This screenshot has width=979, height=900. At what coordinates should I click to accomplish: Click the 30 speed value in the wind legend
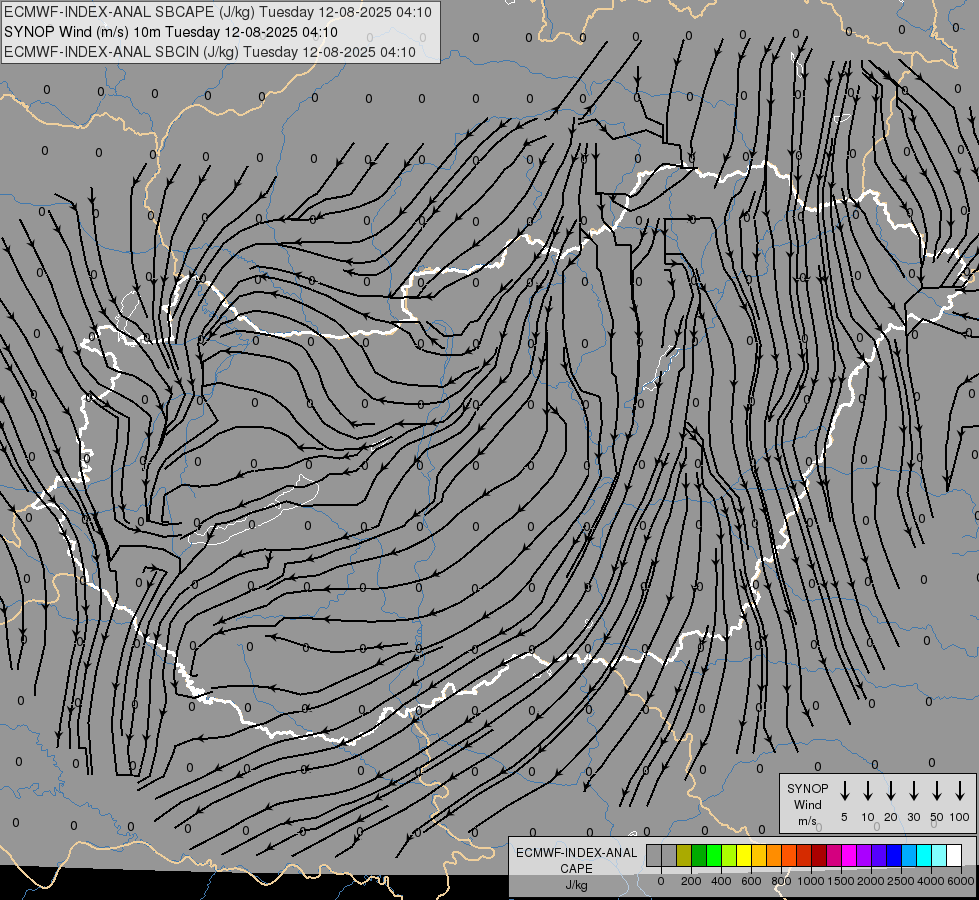(913, 817)
